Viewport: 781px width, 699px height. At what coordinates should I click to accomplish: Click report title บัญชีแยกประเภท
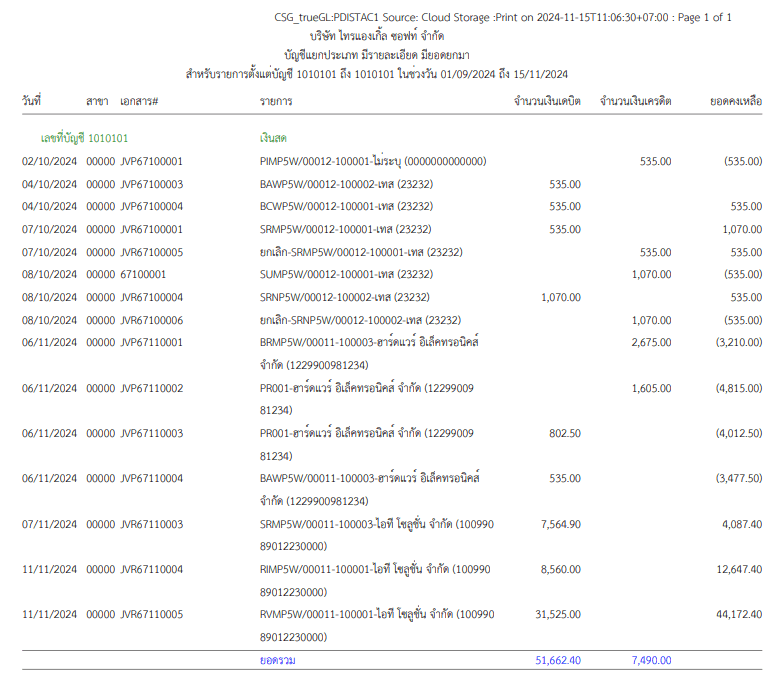321,55
